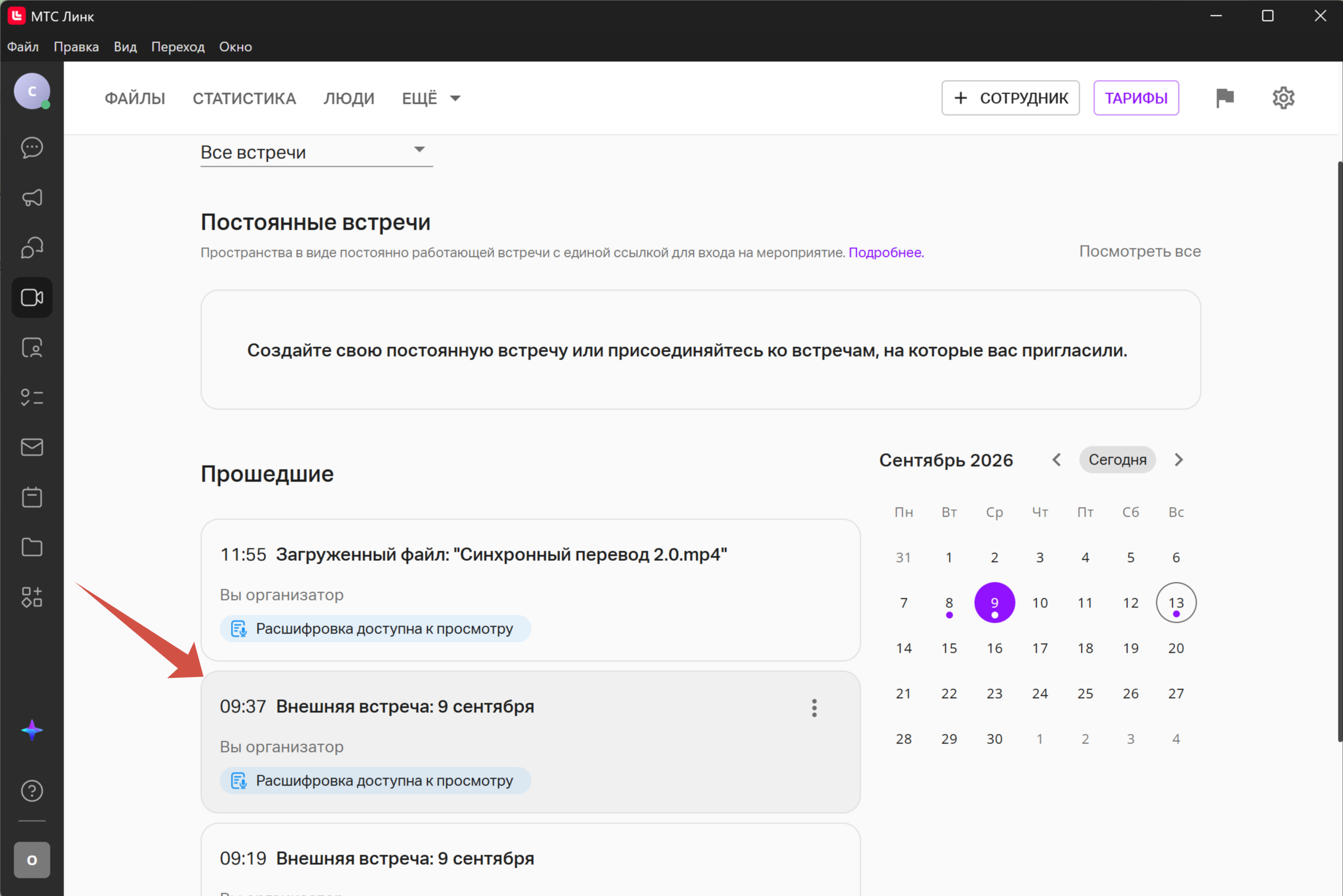Viewport: 1343px width, 896px height.
Task: Launch the AI sparkle star assistant icon
Action: 32,730
